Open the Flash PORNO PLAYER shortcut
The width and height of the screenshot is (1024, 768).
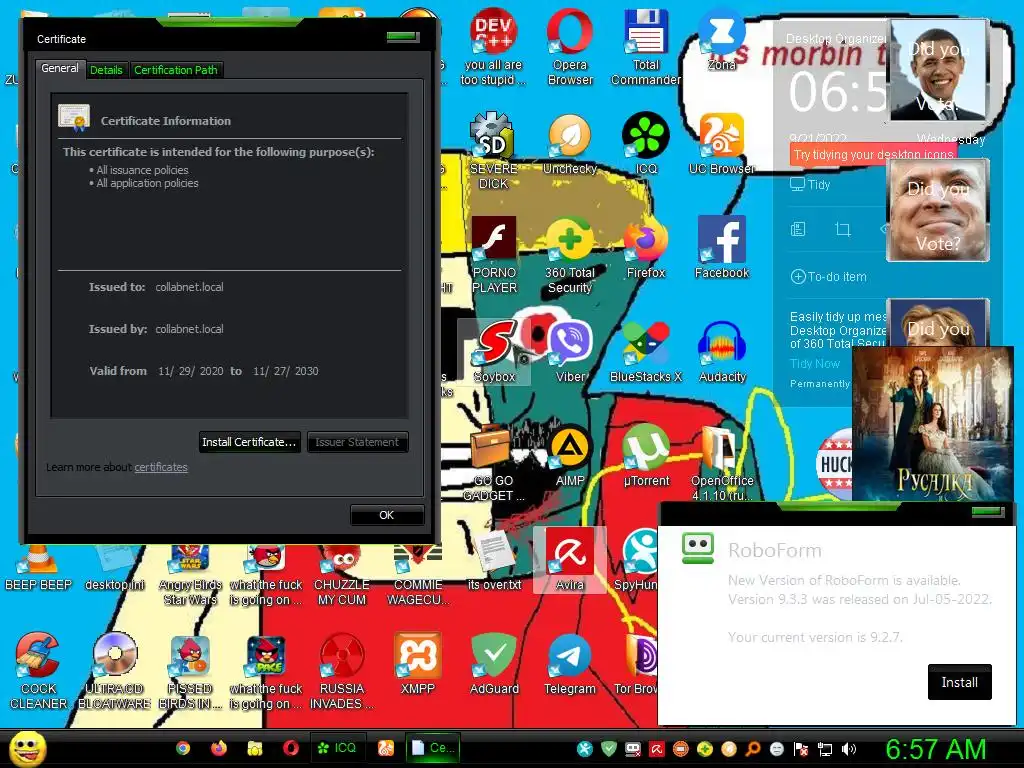[494, 255]
